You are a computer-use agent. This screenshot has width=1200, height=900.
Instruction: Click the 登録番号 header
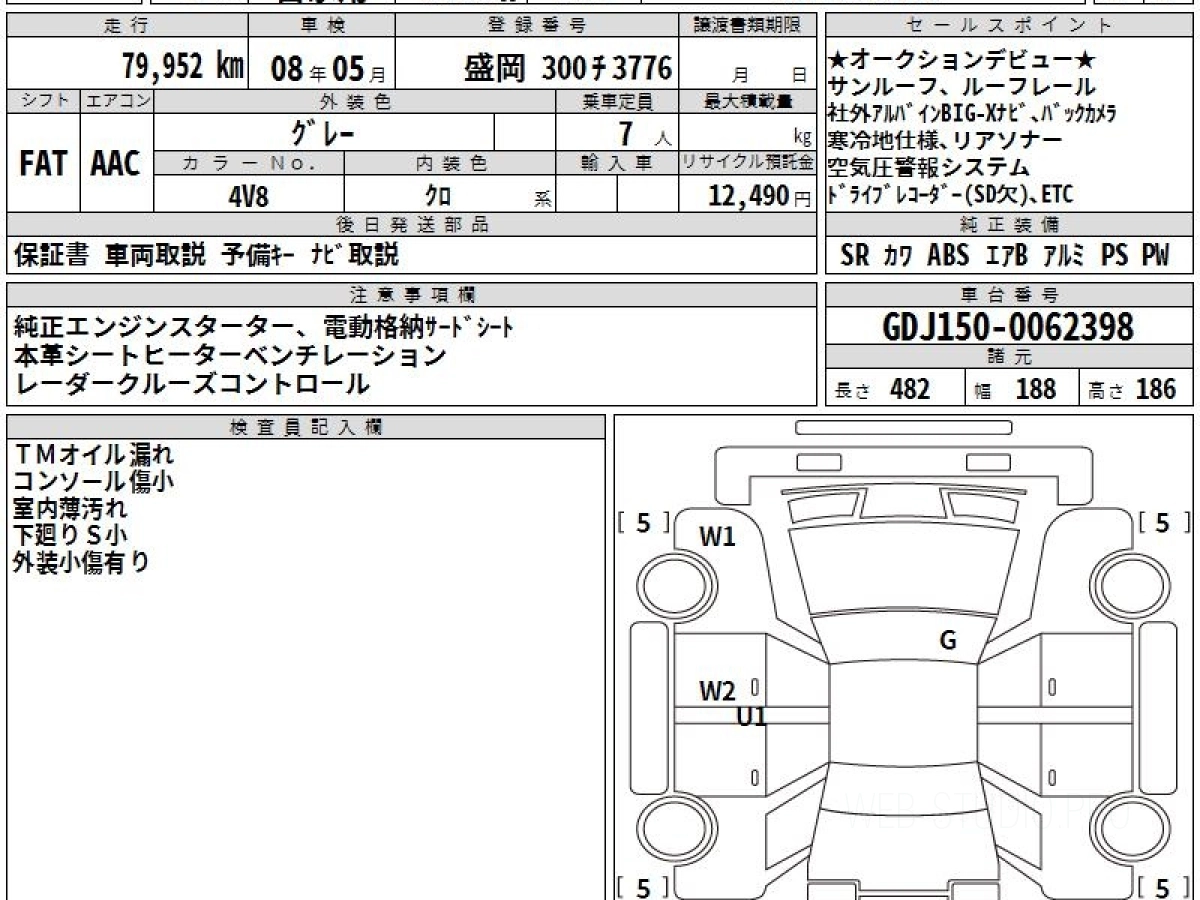click(x=537, y=26)
